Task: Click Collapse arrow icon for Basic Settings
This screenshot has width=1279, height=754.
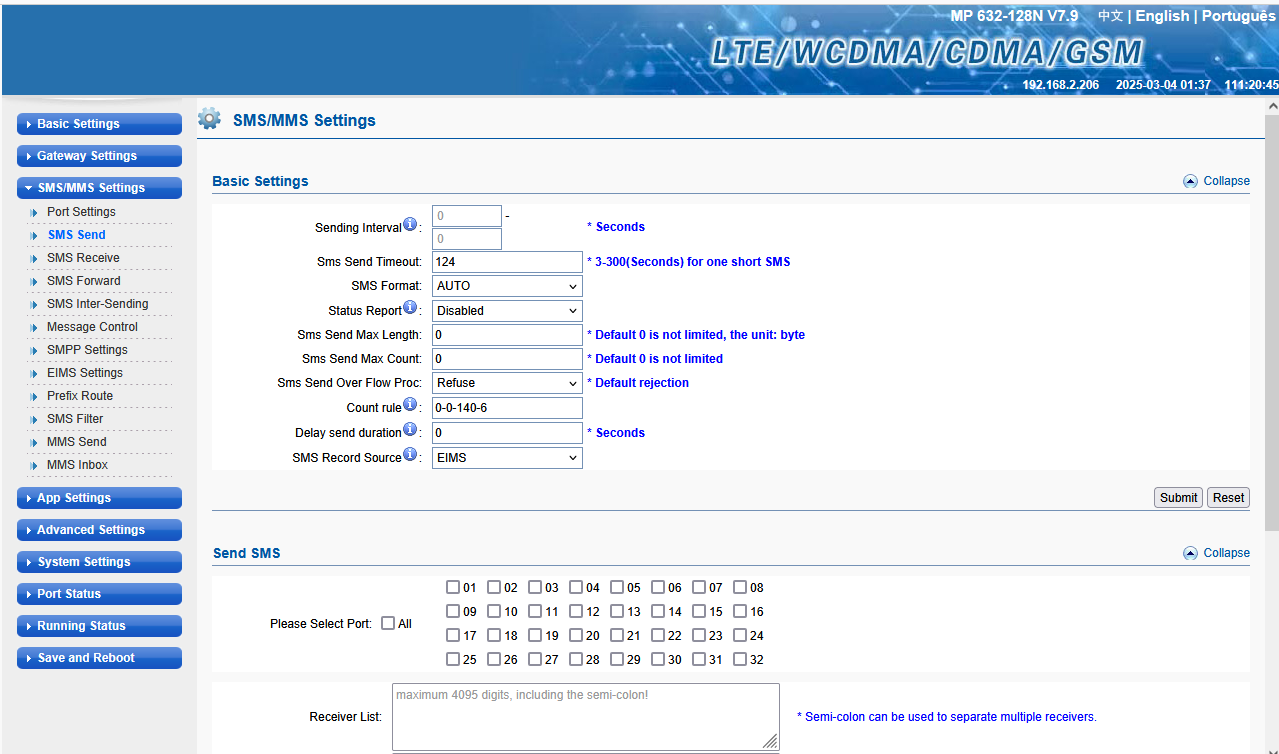Action: [x=1190, y=181]
